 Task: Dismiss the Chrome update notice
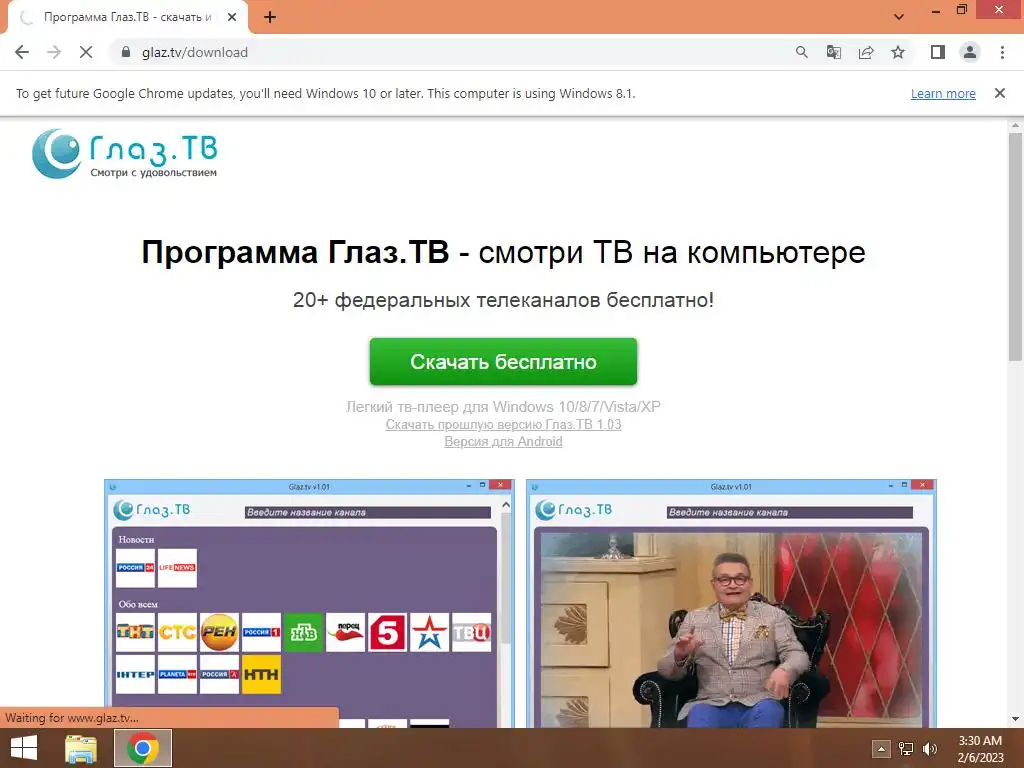click(x=1000, y=93)
